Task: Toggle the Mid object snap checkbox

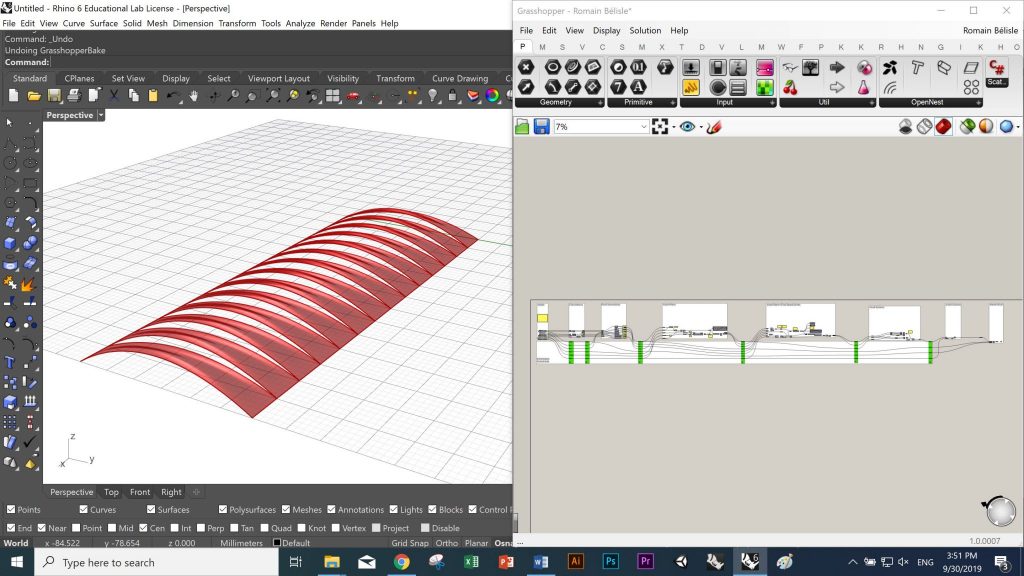Action: pos(113,528)
